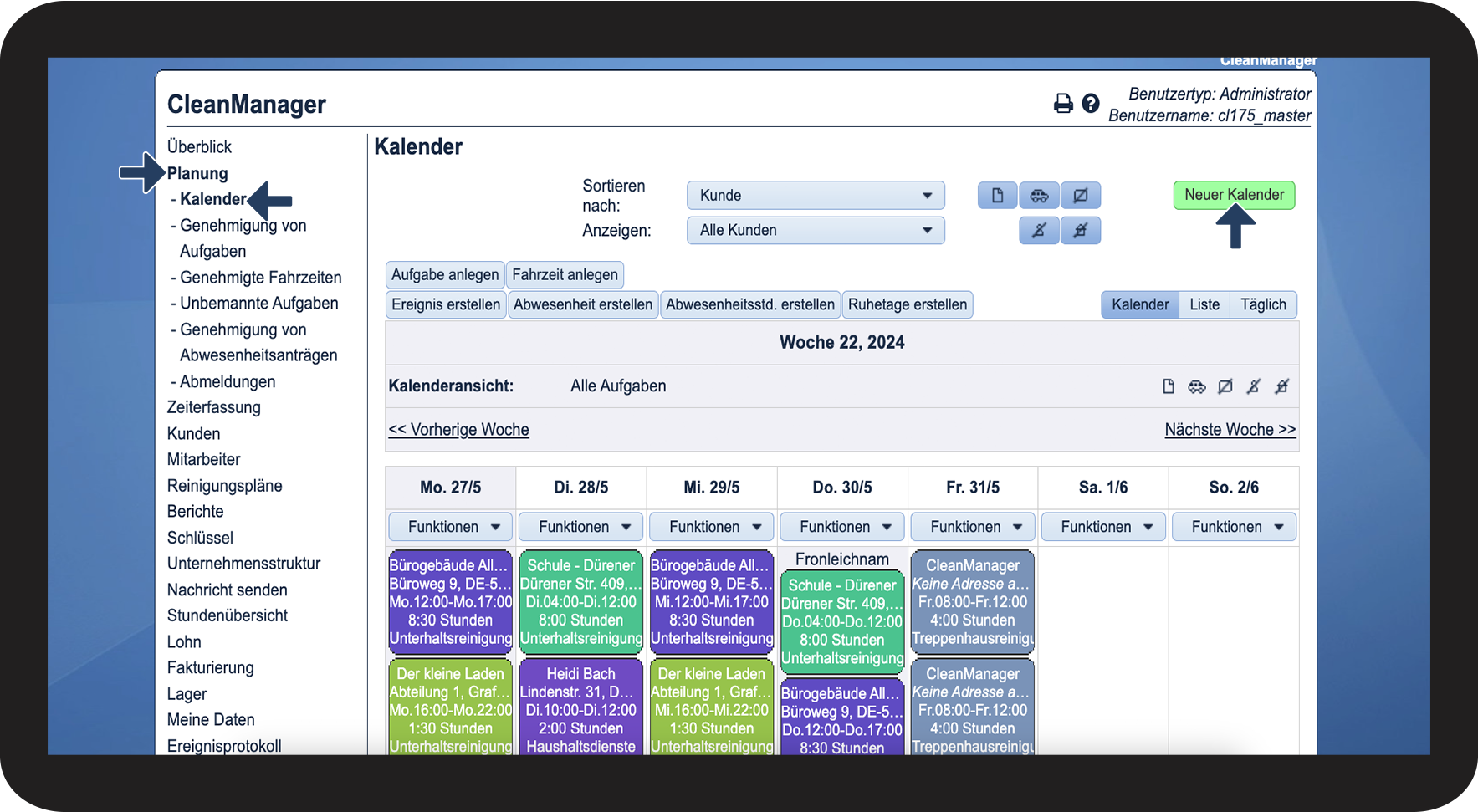Go to Nächste Woche link

click(x=1230, y=429)
